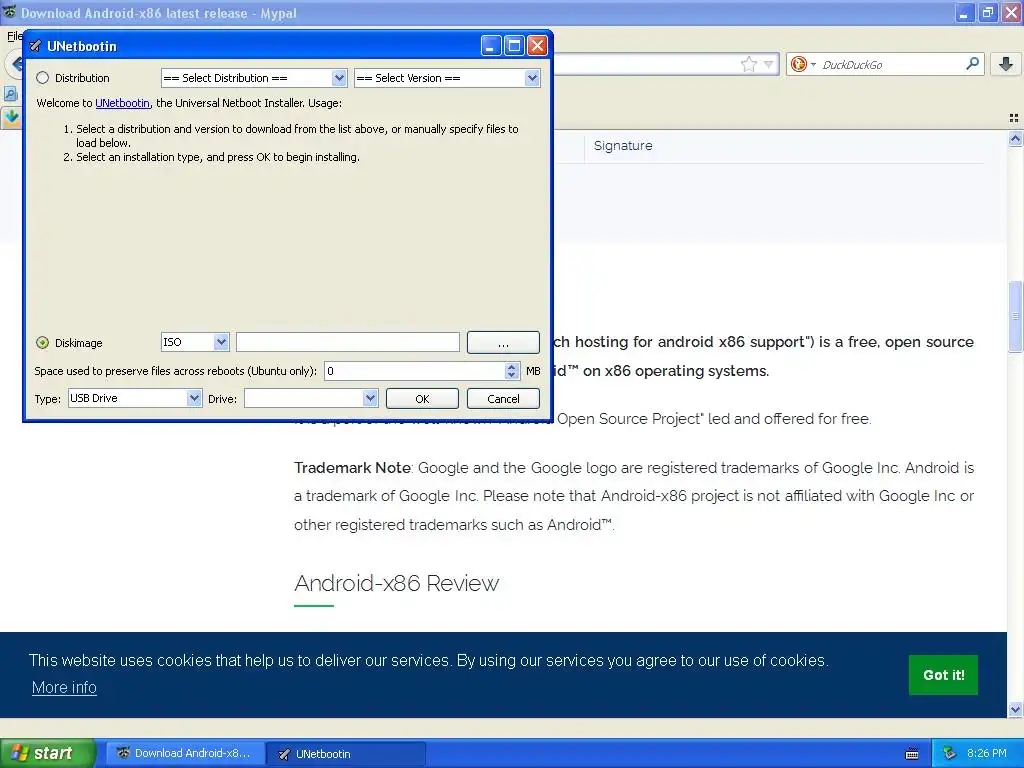Open the More info cookies link

point(64,688)
